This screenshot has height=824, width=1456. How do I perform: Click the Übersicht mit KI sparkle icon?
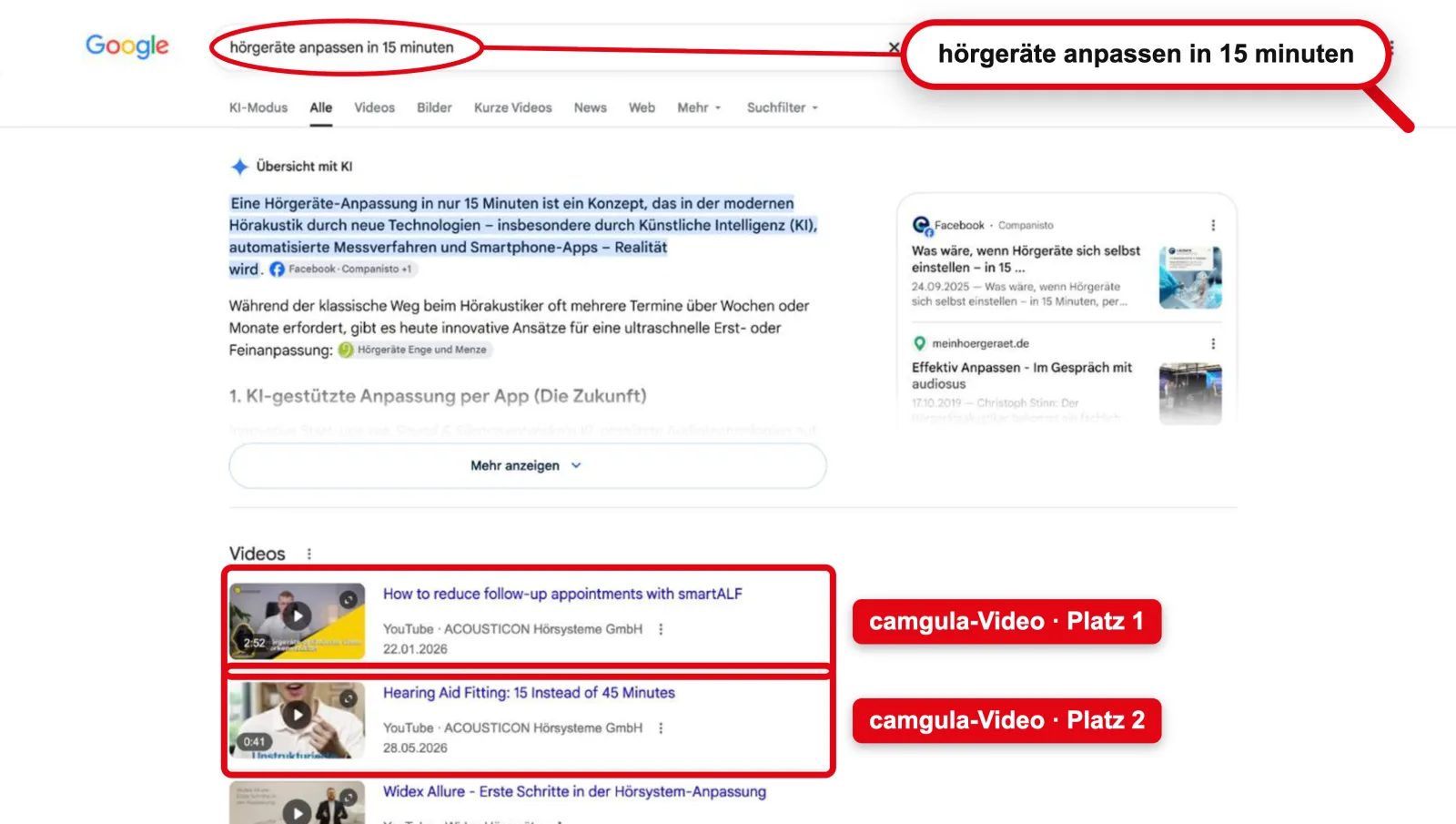point(239,167)
